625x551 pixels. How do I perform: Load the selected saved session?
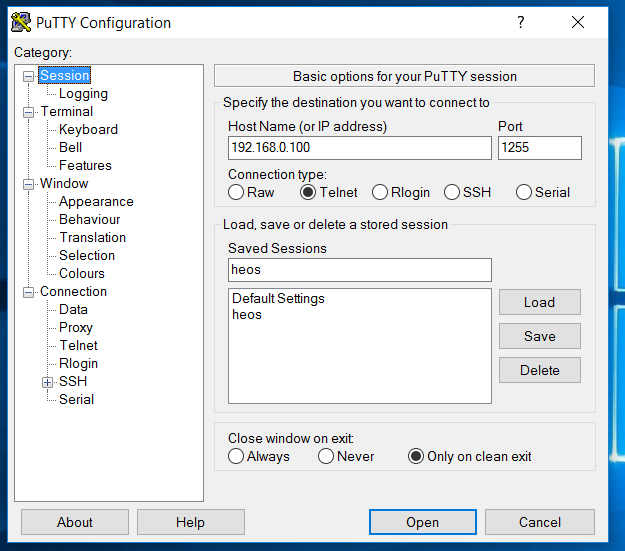coord(539,302)
